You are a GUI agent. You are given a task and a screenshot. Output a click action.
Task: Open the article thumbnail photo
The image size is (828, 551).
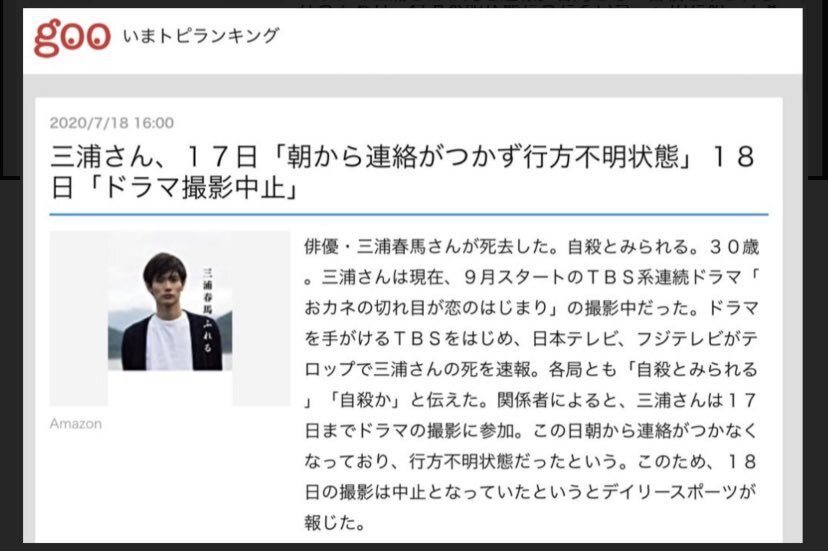pyautogui.click(x=170, y=319)
